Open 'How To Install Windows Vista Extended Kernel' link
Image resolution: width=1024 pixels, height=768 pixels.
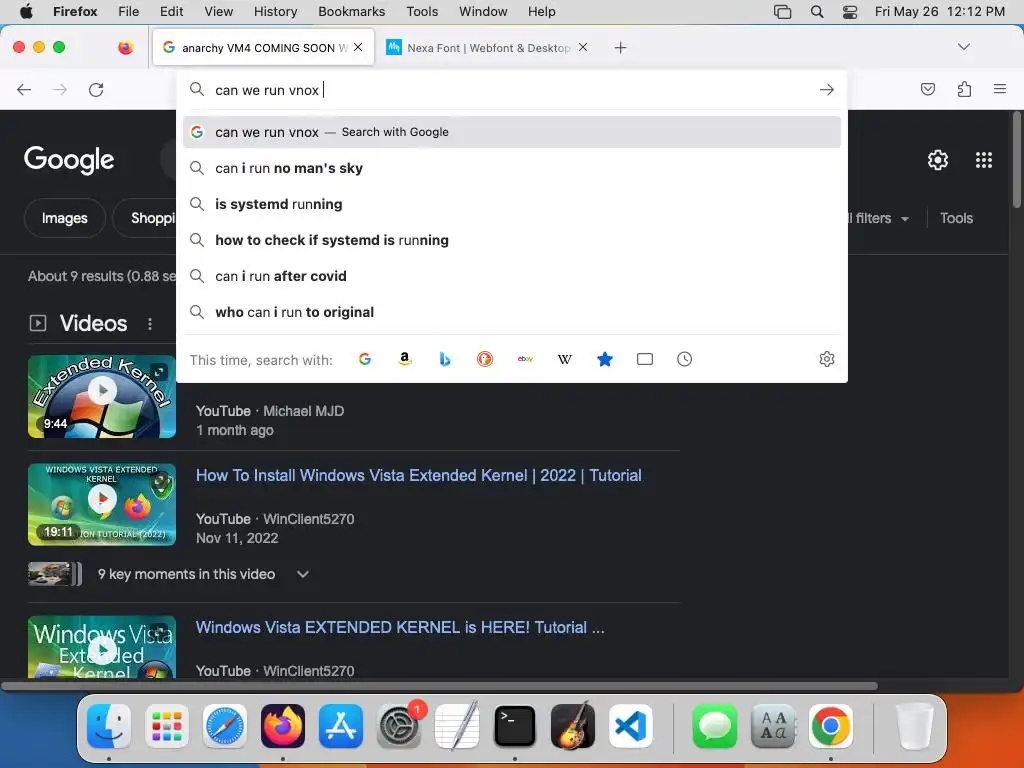(x=419, y=475)
